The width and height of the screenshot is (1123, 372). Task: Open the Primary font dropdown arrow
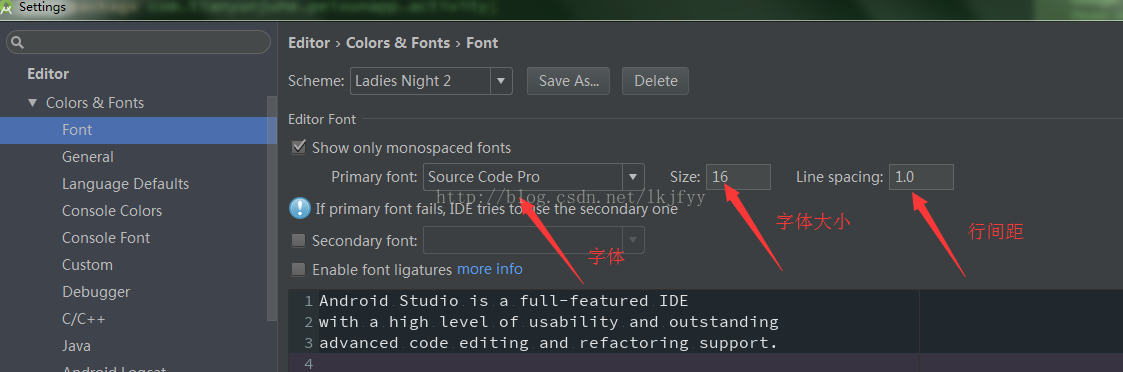click(x=633, y=177)
